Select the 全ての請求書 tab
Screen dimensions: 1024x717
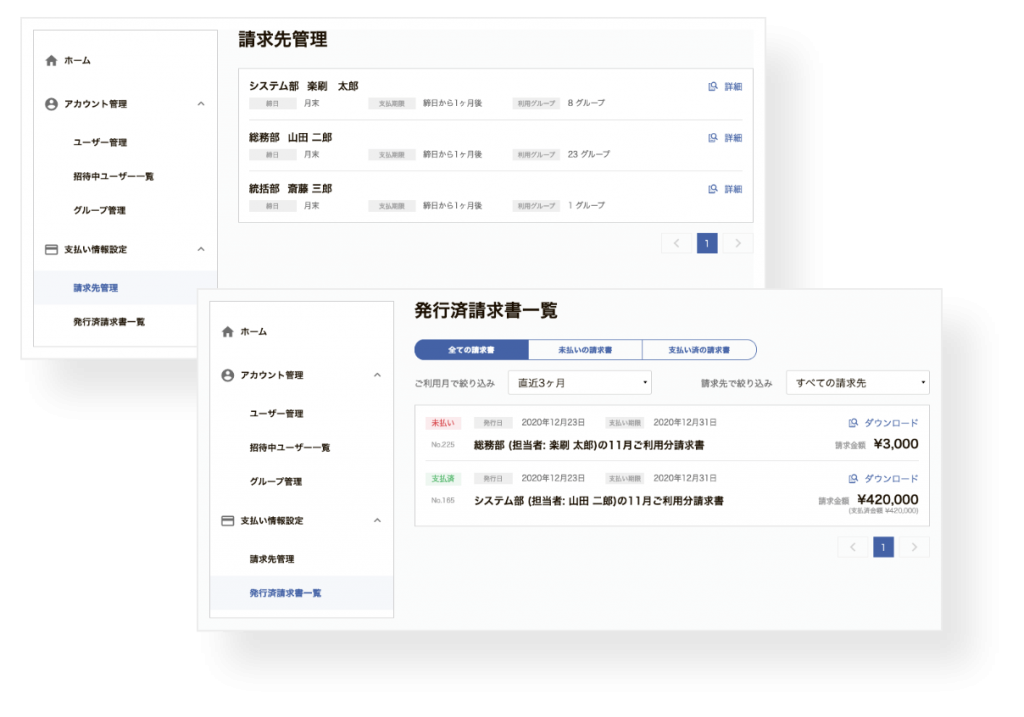(471, 350)
